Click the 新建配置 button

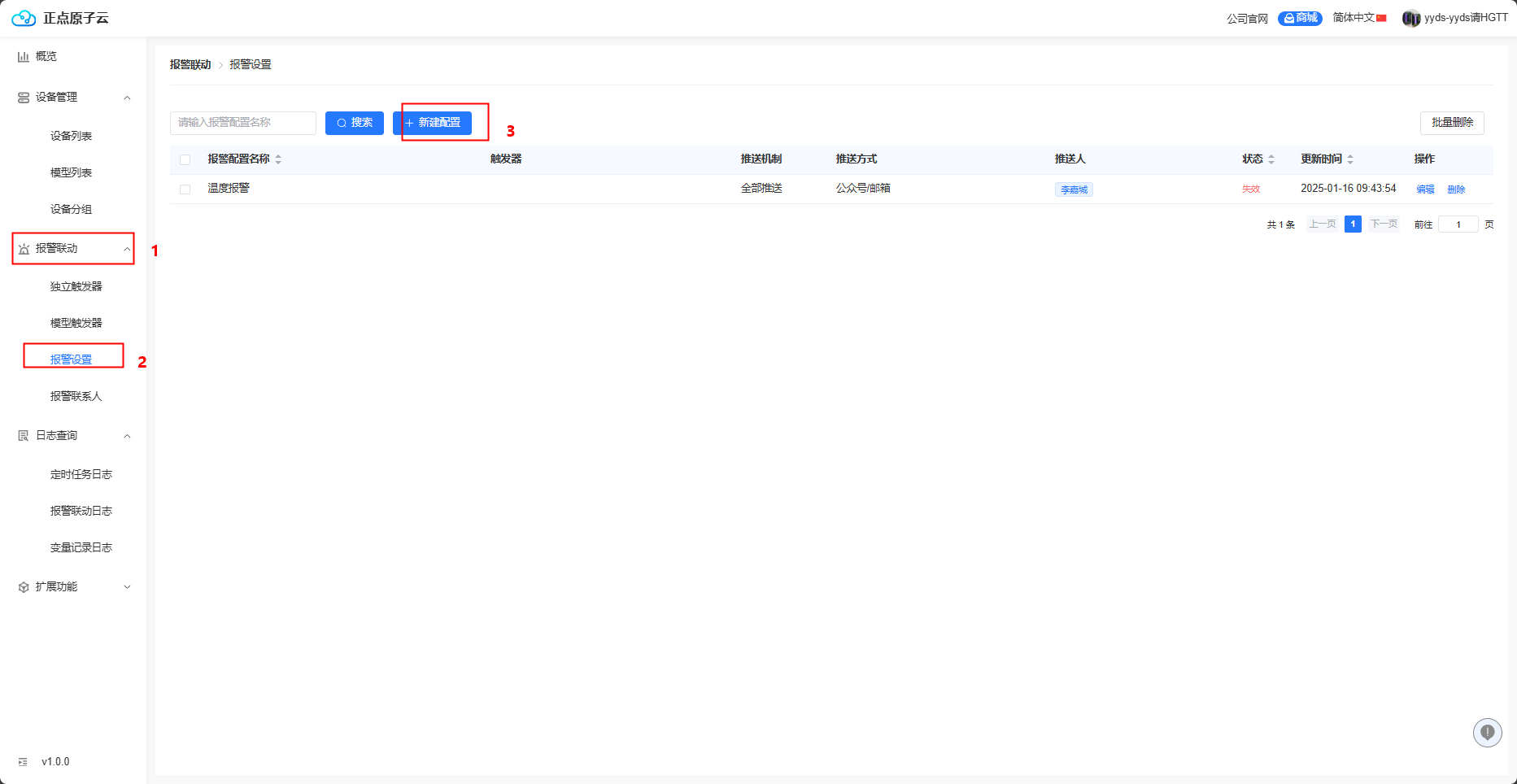pyautogui.click(x=432, y=123)
